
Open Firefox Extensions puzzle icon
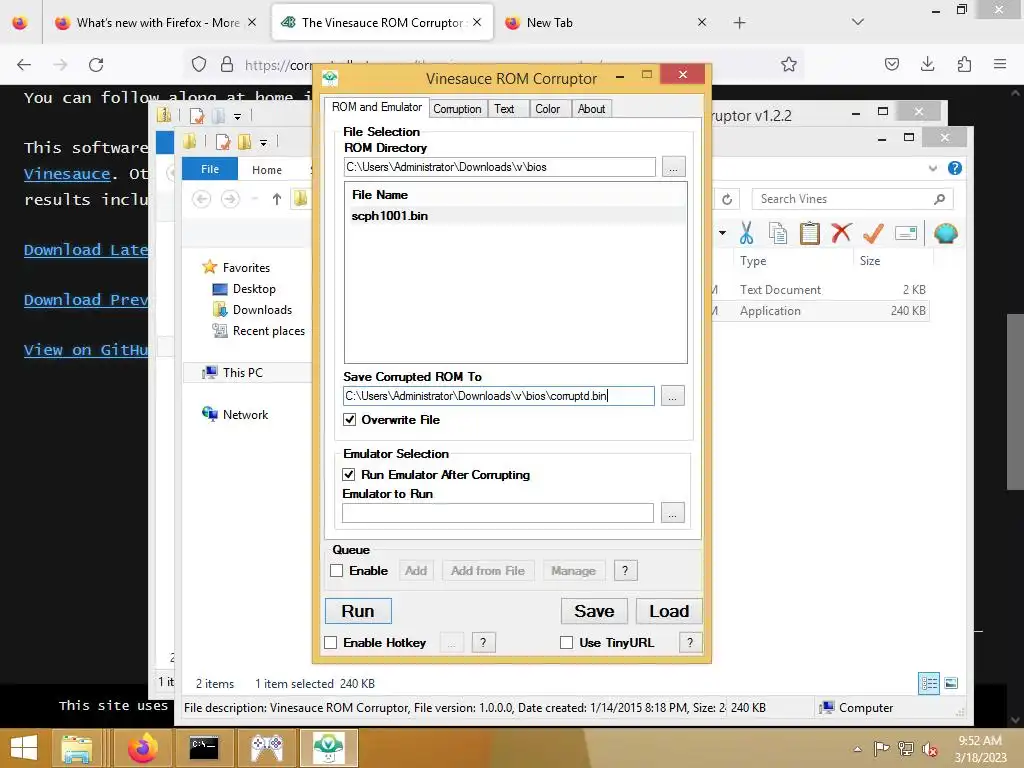964,64
